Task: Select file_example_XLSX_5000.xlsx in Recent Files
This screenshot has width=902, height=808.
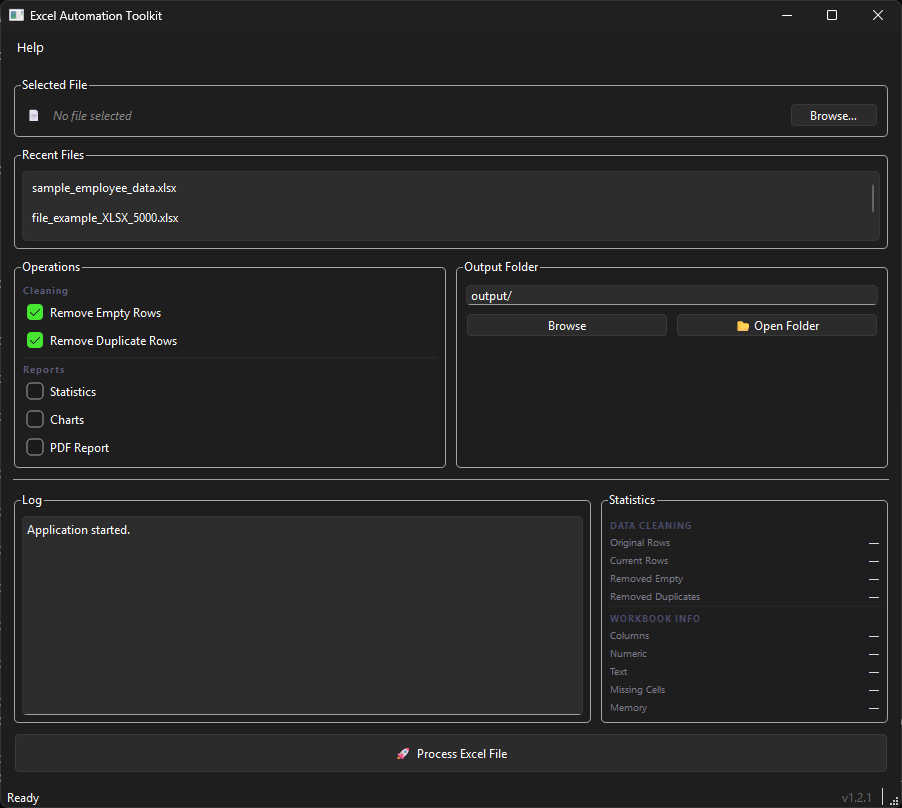Action: click(x=105, y=218)
